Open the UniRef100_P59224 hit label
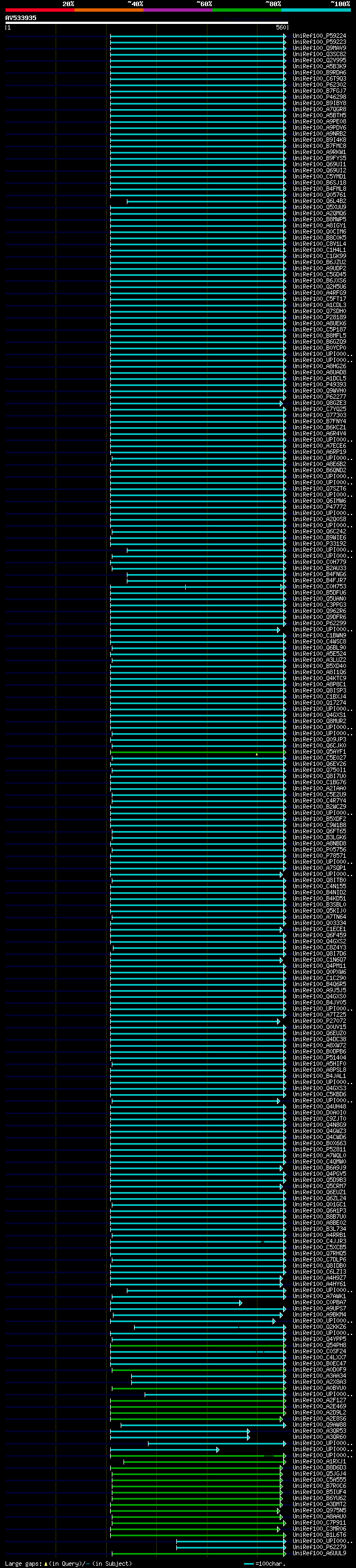The height and width of the screenshot is (1568, 356). (x=319, y=36)
